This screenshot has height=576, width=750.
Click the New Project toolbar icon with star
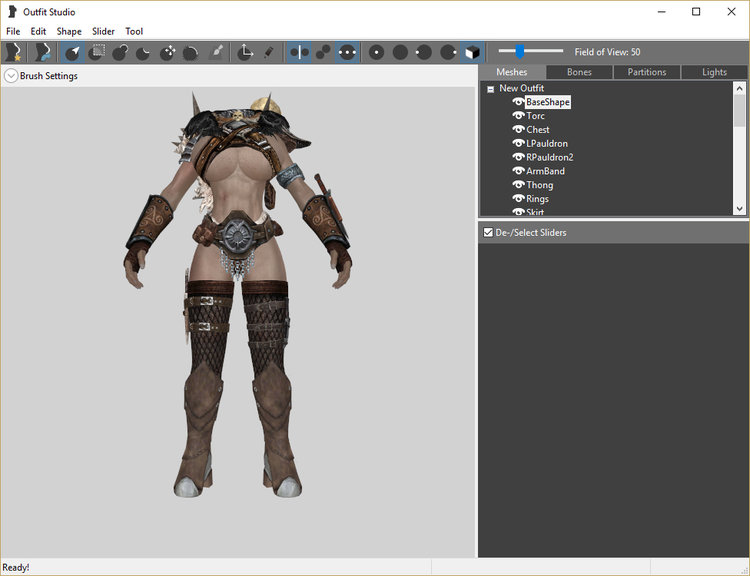coord(13,52)
